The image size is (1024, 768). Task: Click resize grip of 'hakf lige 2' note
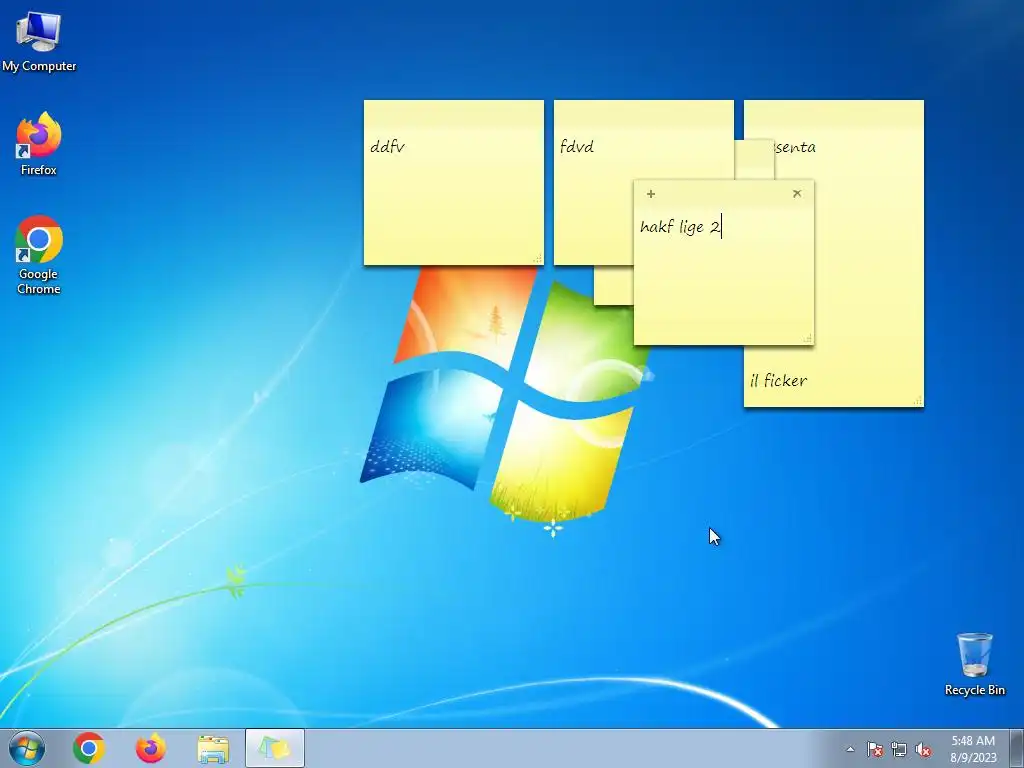(x=808, y=338)
